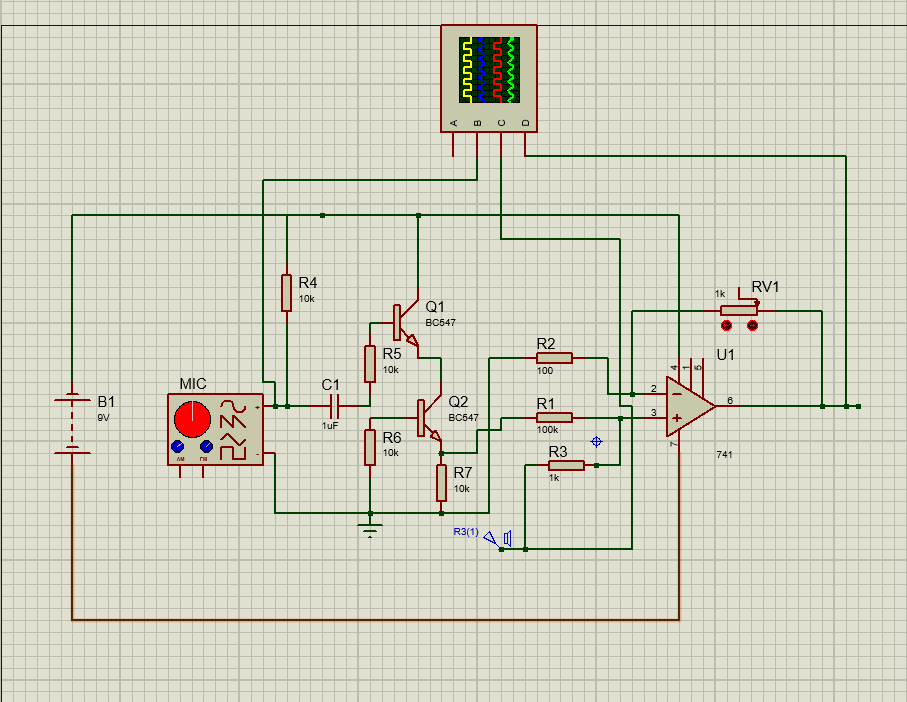This screenshot has height=702, width=907.
Task: Decrease RV1 with left red arrow button
Action: 727,326
